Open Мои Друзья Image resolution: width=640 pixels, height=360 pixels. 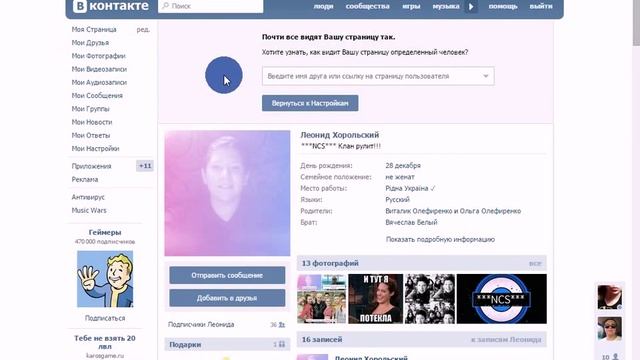click(x=90, y=42)
